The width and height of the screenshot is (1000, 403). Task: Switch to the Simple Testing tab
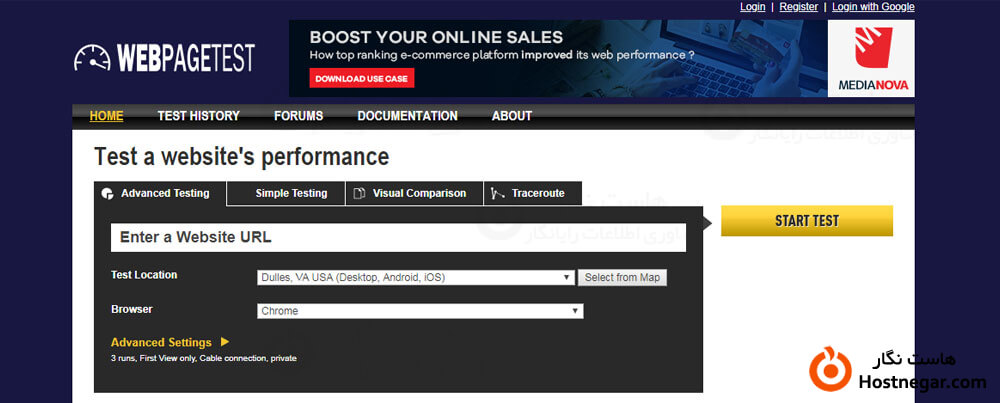(291, 194)
